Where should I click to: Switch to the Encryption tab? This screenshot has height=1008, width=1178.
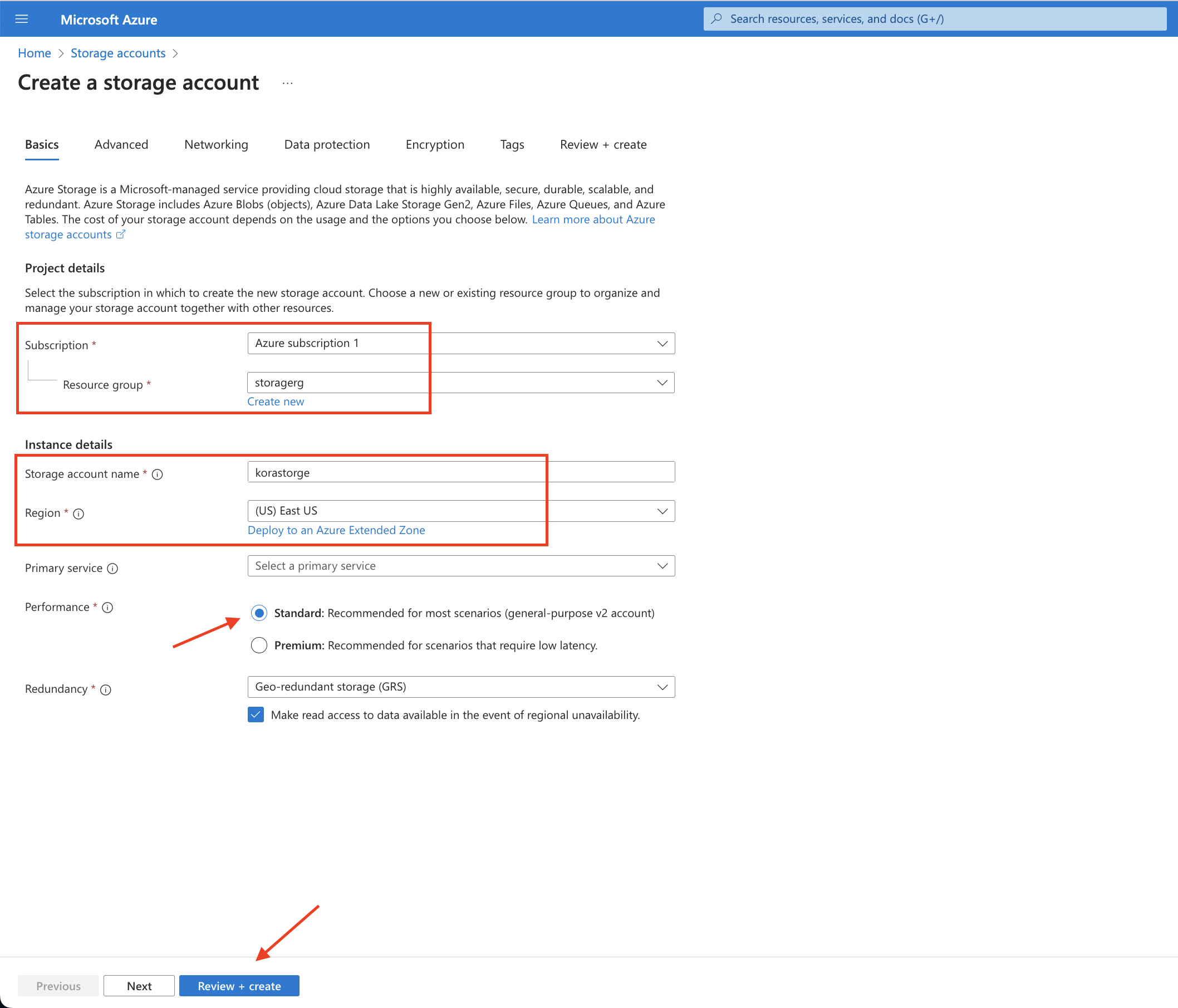[x=435, y=144]
